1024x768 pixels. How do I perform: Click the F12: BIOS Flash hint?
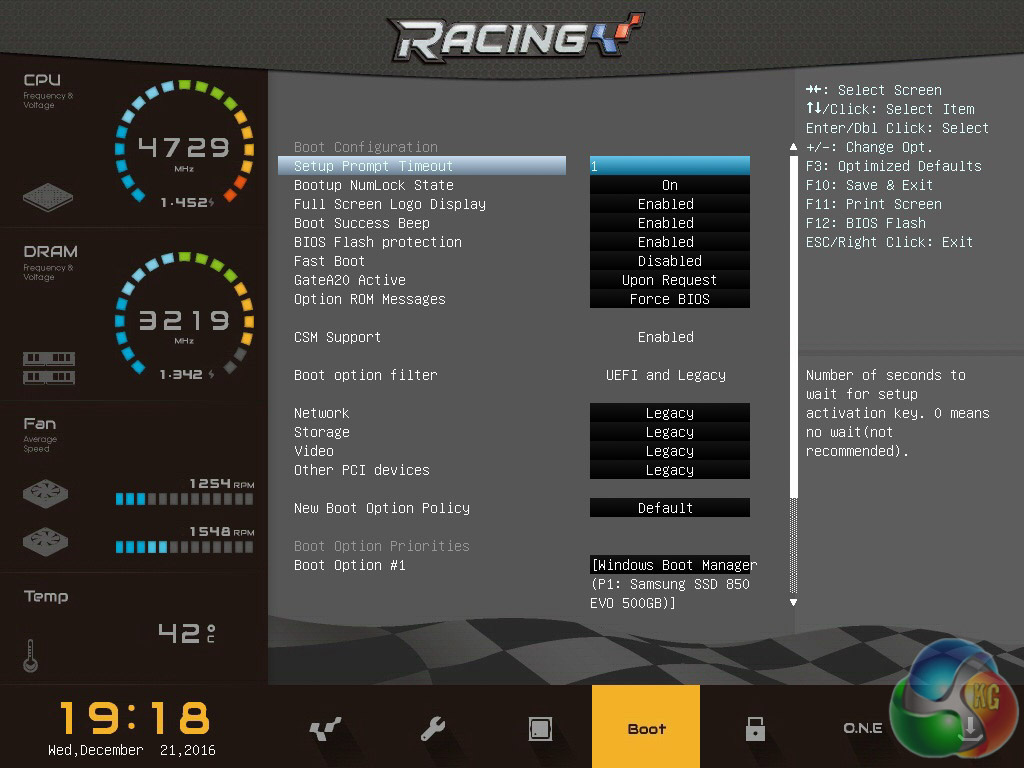865,223
